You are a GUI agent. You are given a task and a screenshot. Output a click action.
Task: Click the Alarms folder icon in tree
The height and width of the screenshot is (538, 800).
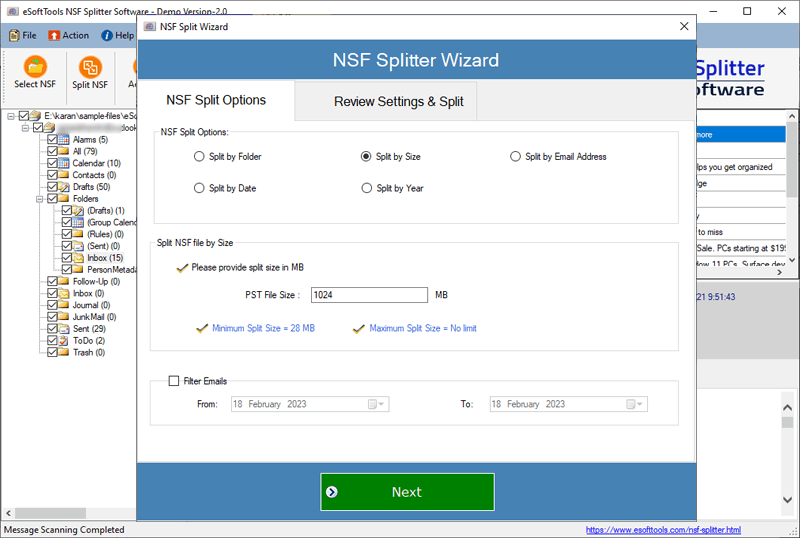64,139
